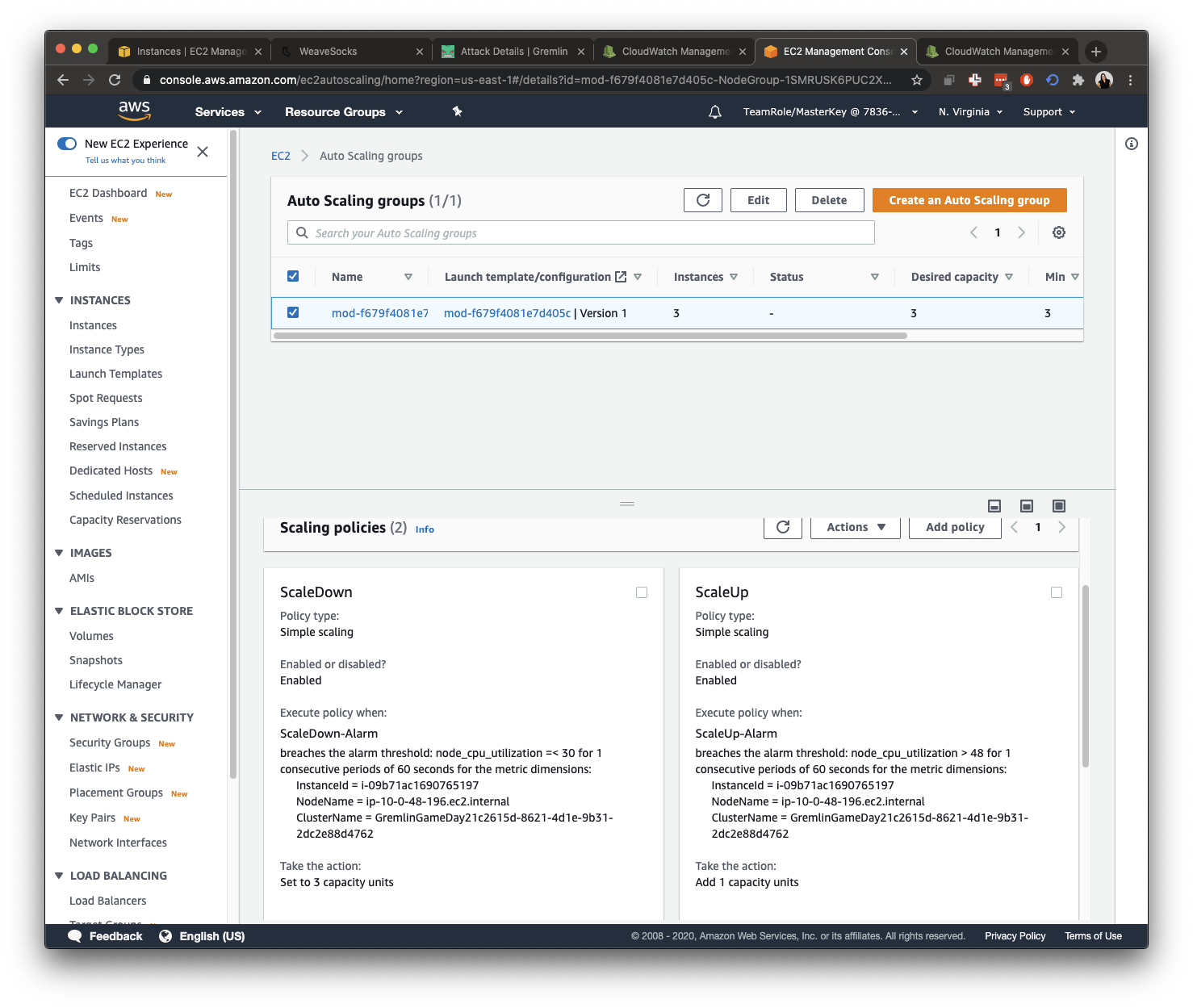The width and height of the screenshot is (1193, 1008).
Task: Bookmark the page with the star icon
Action: click(x=917, y=80)
